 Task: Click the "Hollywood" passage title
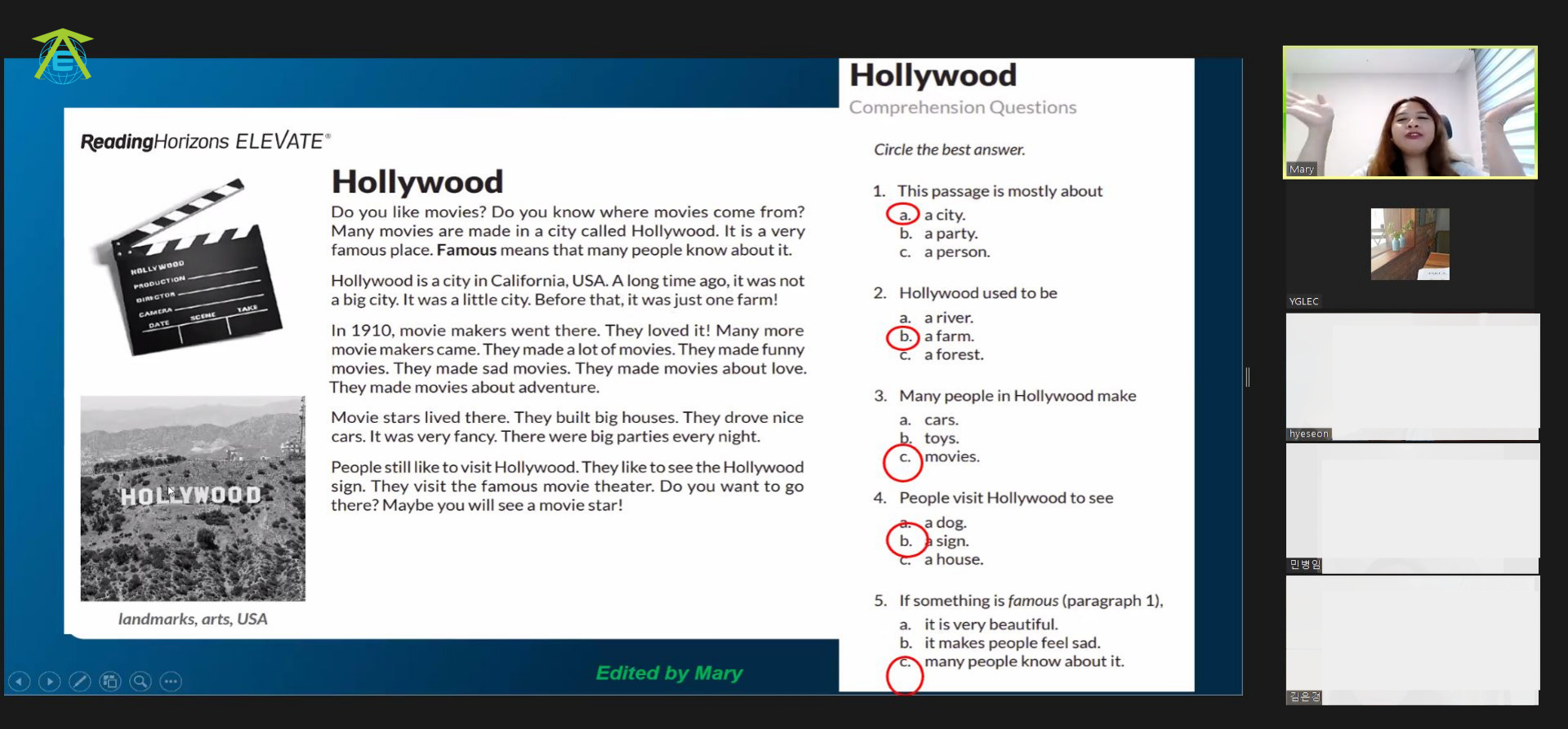click(417, 181)
